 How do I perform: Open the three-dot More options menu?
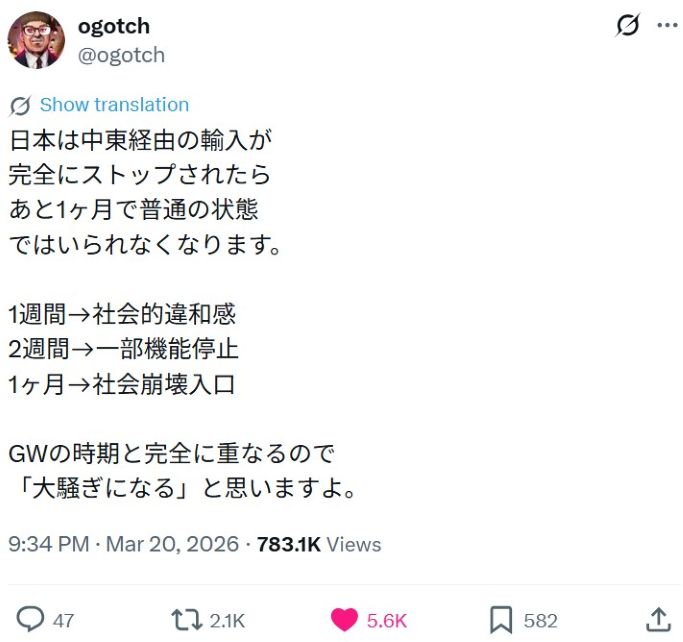(667, 26)
